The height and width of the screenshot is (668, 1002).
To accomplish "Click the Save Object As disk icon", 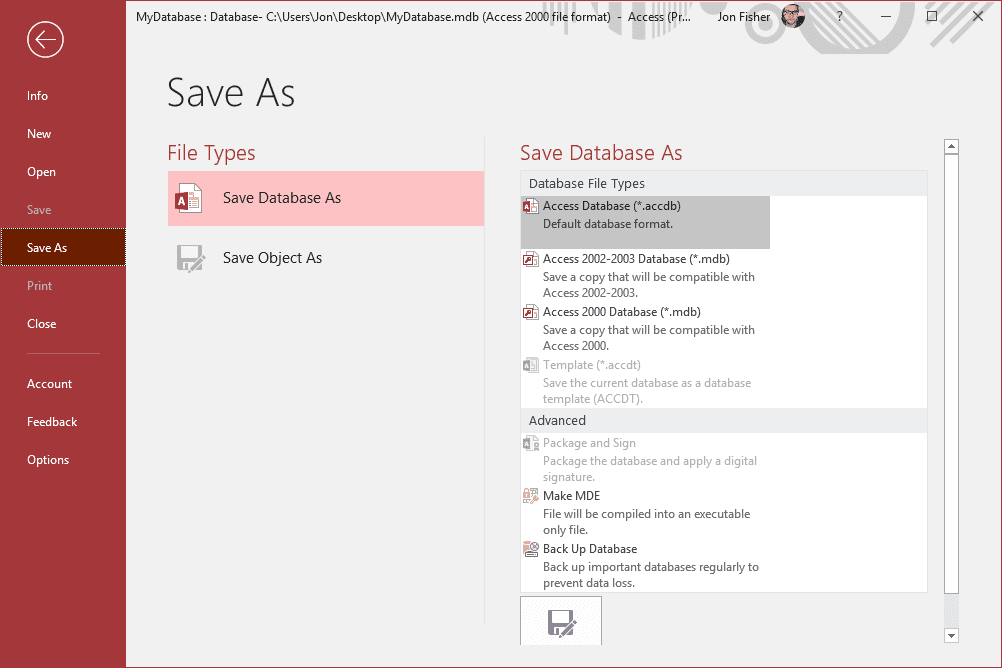I will pyautogui.click(x=189, y=258).
